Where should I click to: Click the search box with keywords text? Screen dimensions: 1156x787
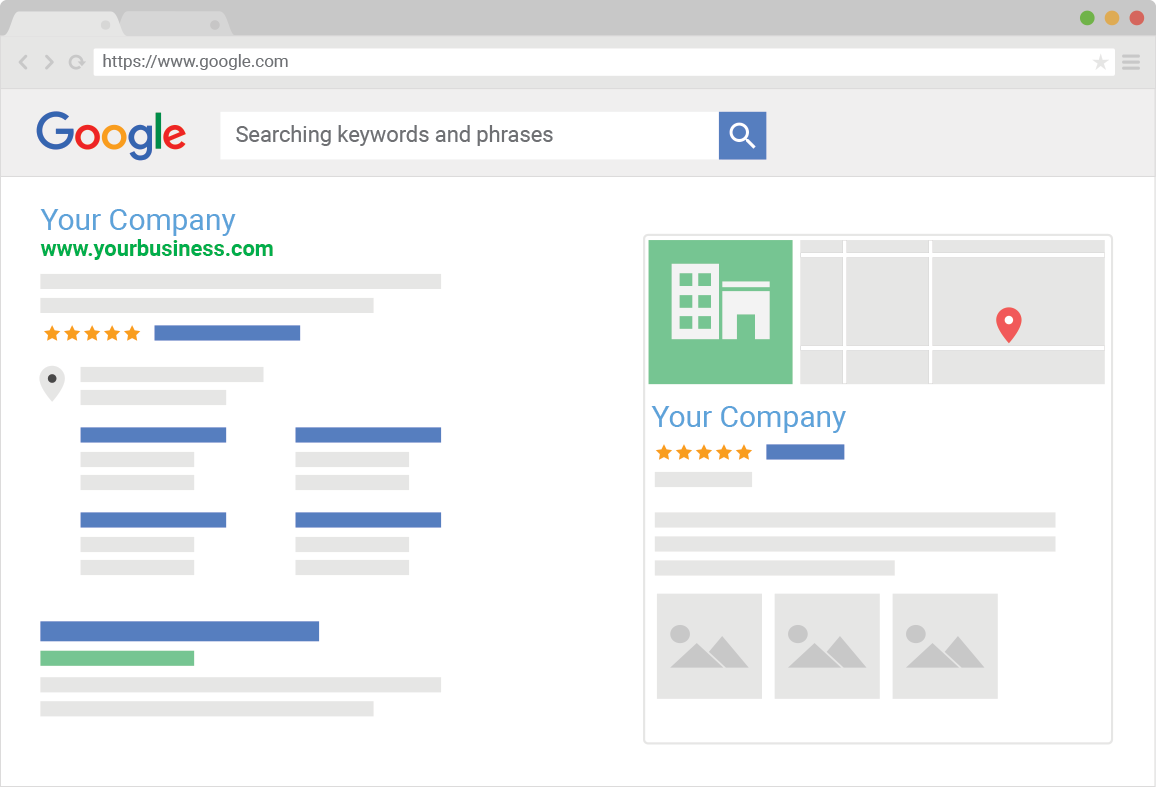[469, 135]
